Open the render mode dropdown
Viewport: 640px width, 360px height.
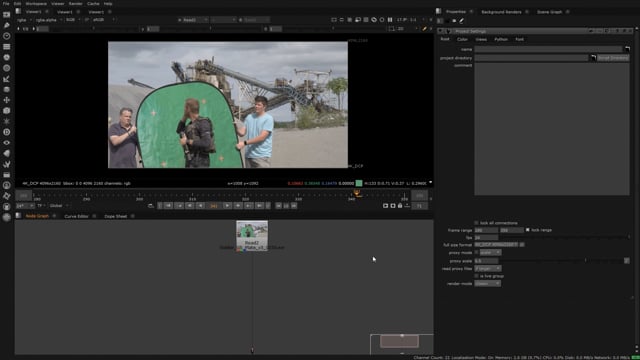(487, 283)
